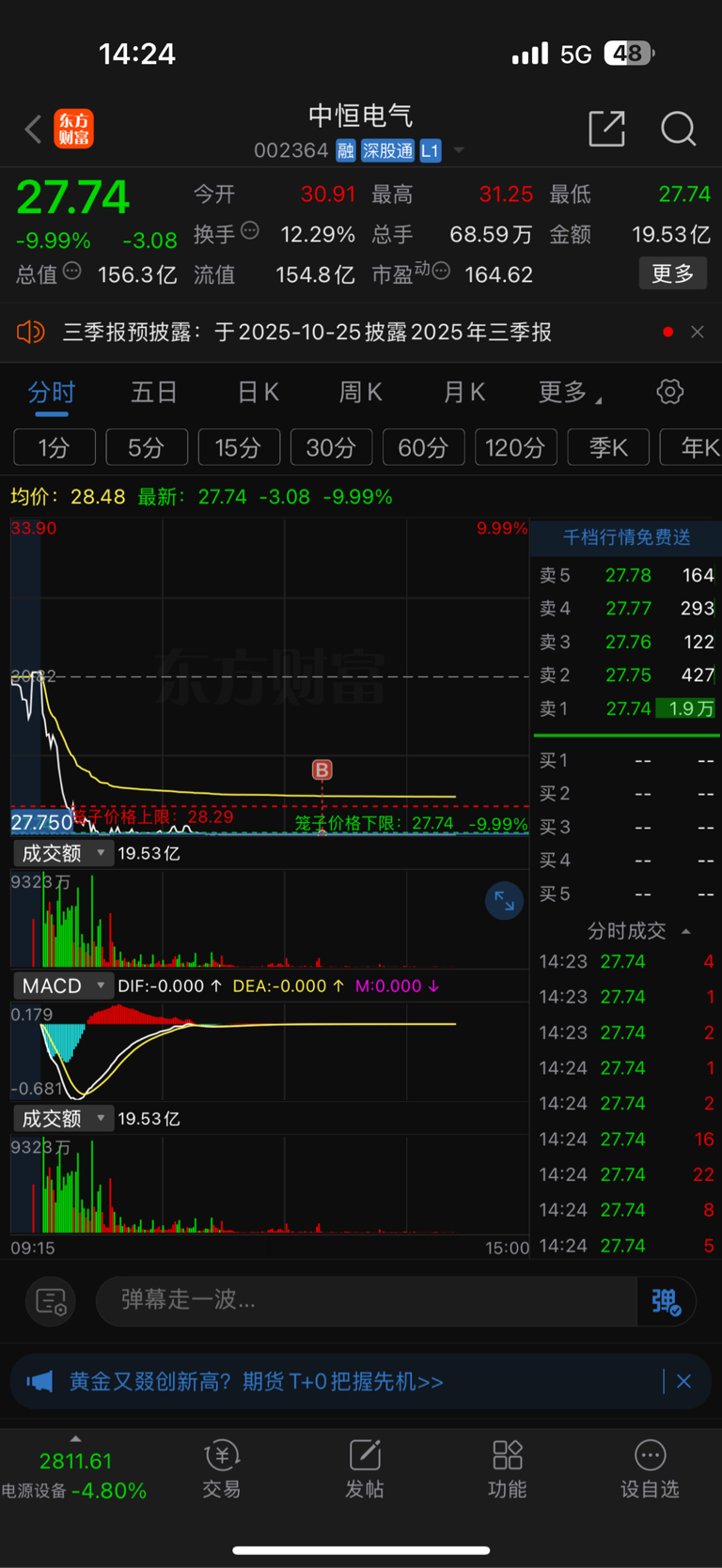Tap the battery indicator in status bar
This screenshot has width=722, height=1568.
(630, 54)
